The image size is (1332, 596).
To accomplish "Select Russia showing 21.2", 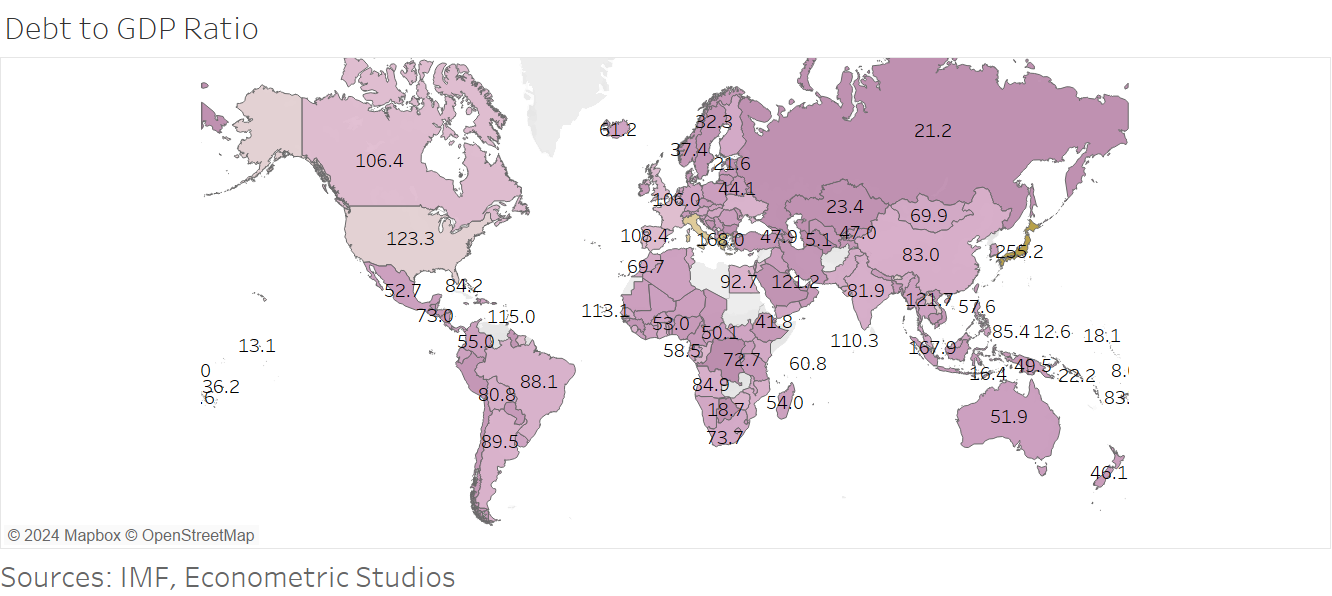I will click(x=932, y=131).
